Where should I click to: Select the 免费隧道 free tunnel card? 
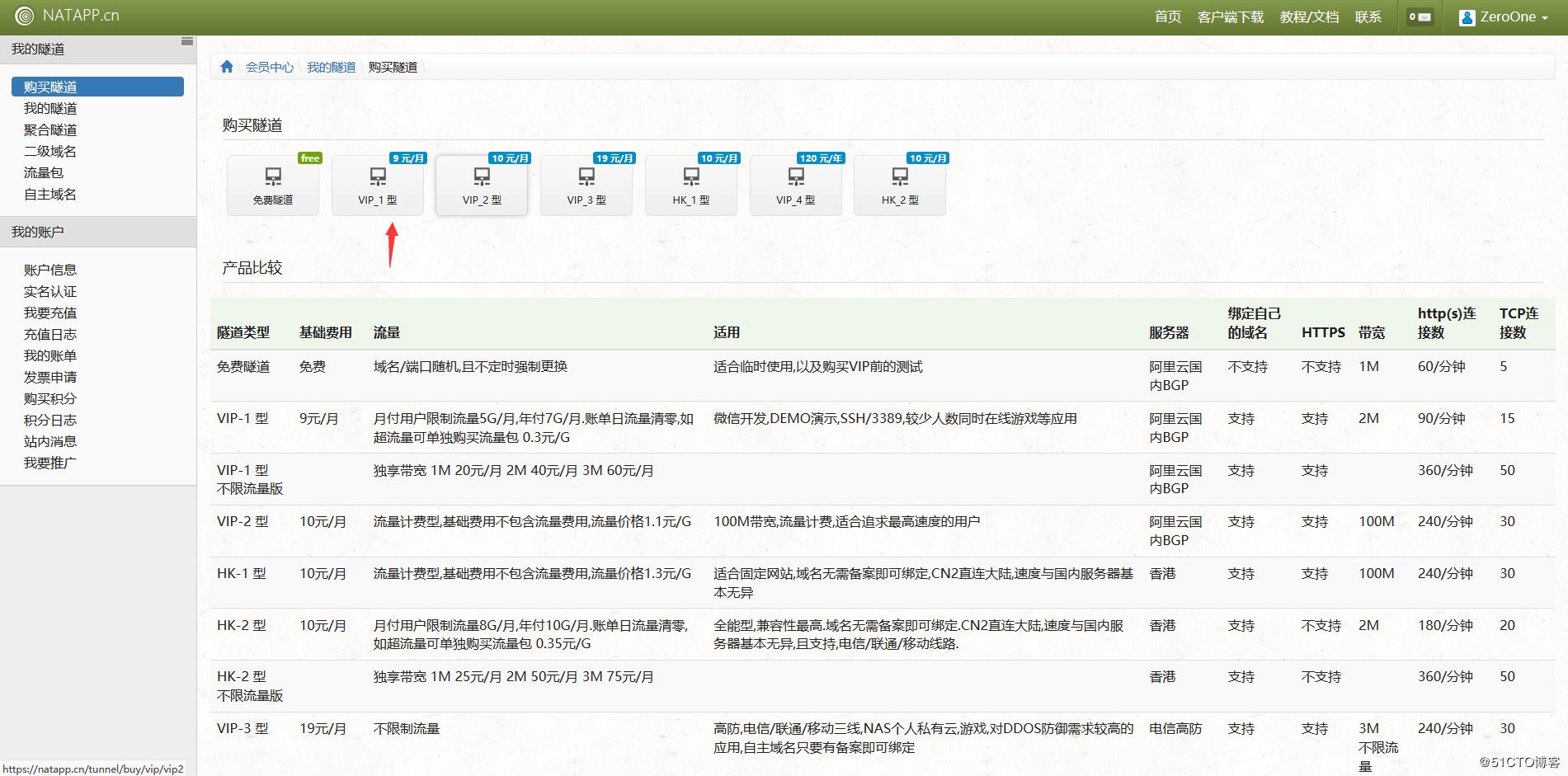[x=272, y=183]
